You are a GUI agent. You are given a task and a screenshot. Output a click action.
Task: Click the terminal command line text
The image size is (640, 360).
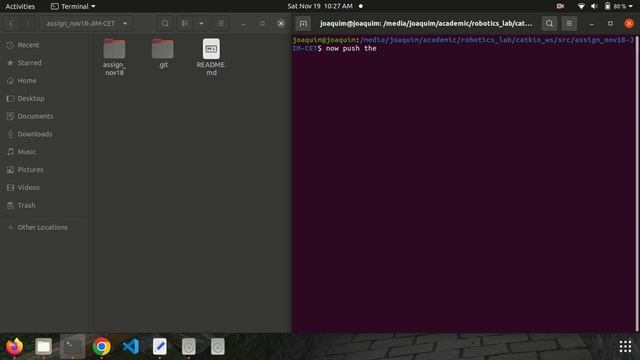point(351,49)
